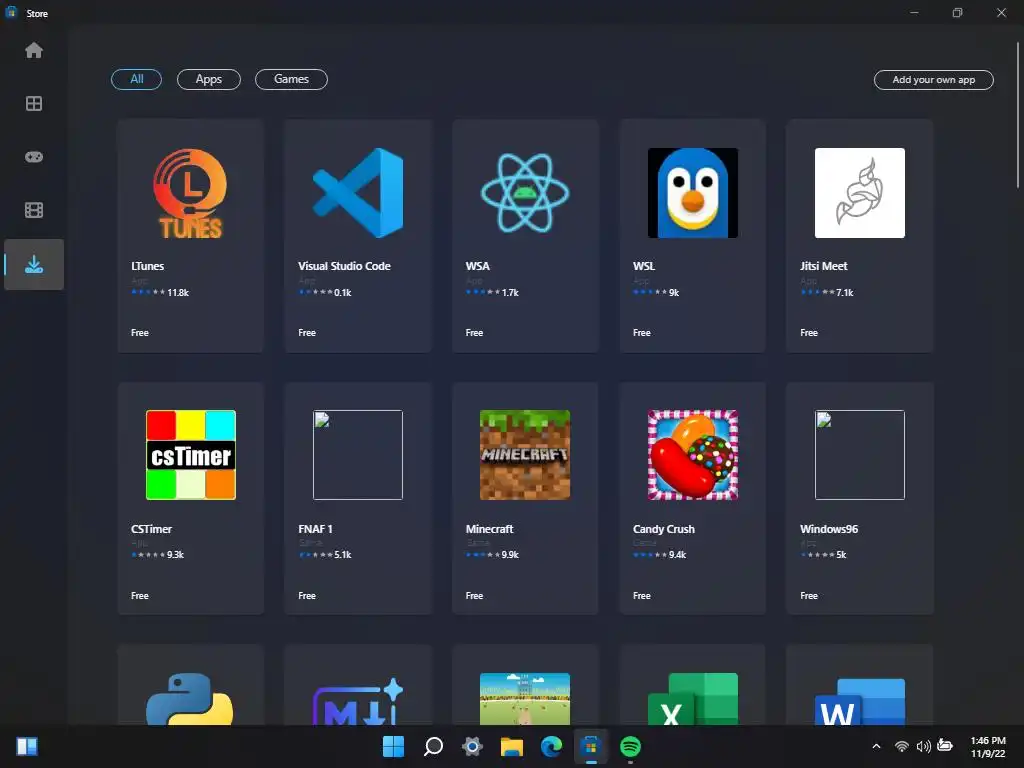Open File Explorer from taskbar

point(512,746)
